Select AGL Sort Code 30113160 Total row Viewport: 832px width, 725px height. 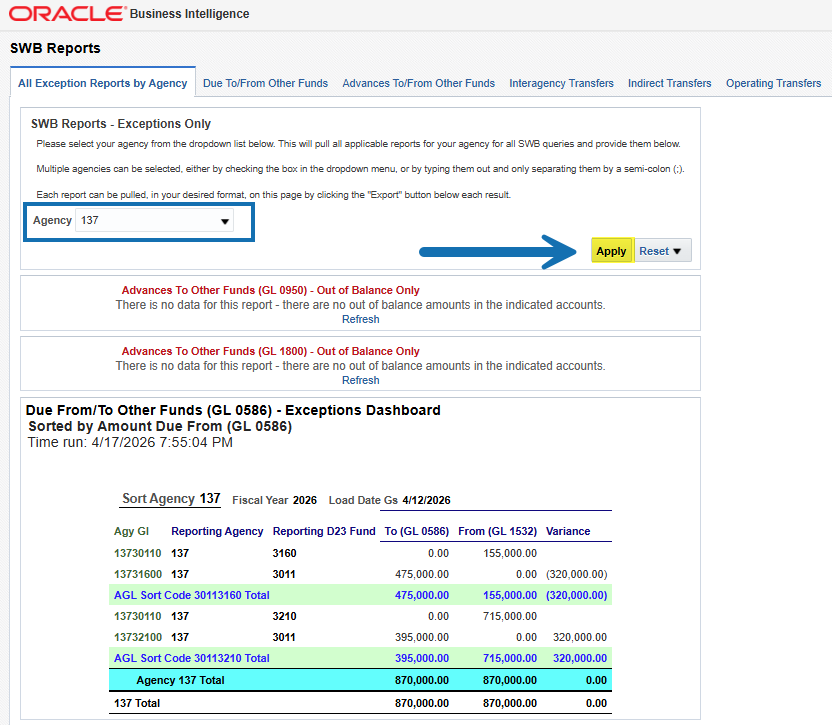[191, 594]
